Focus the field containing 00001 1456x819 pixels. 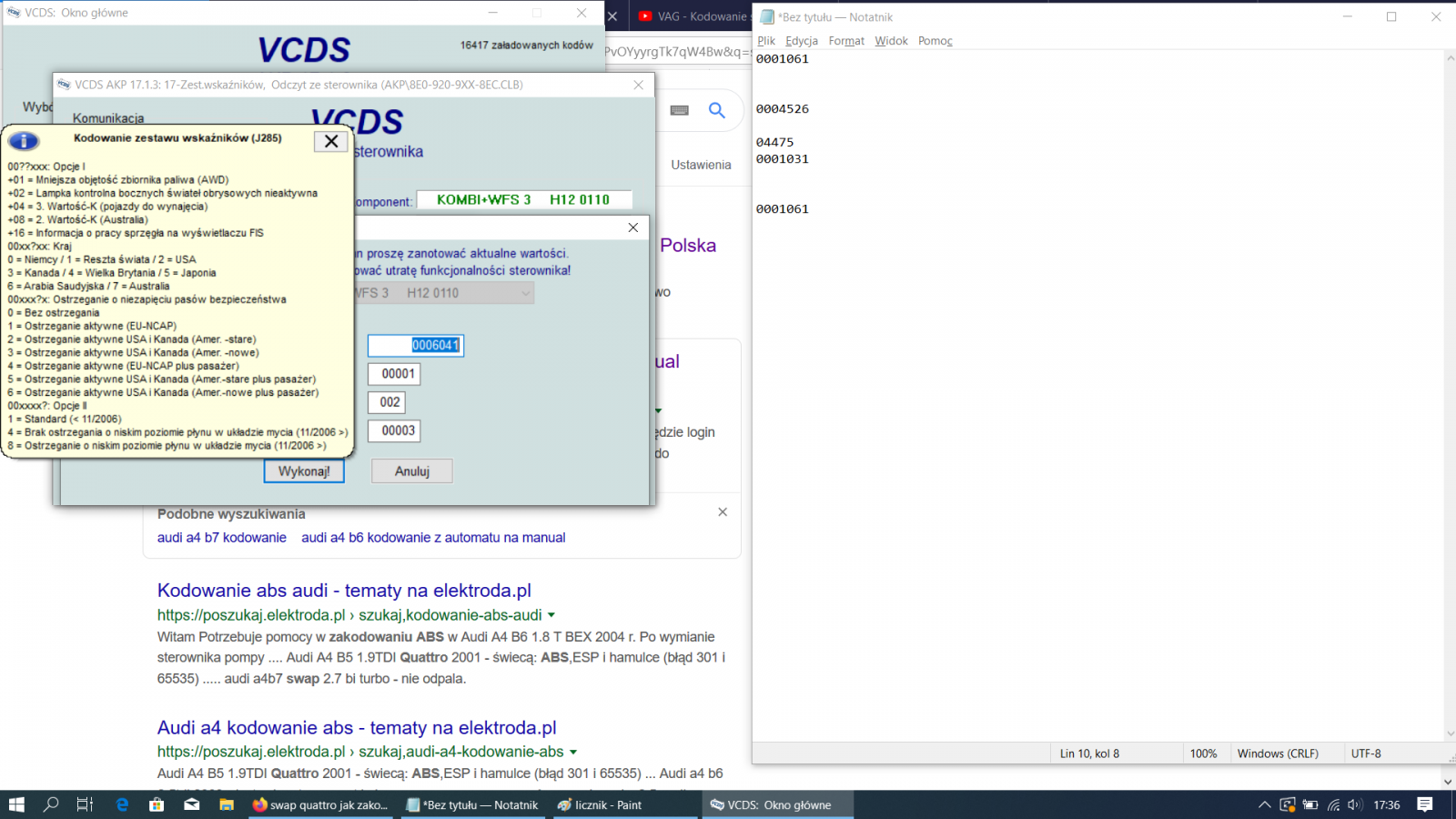[394, 374]
